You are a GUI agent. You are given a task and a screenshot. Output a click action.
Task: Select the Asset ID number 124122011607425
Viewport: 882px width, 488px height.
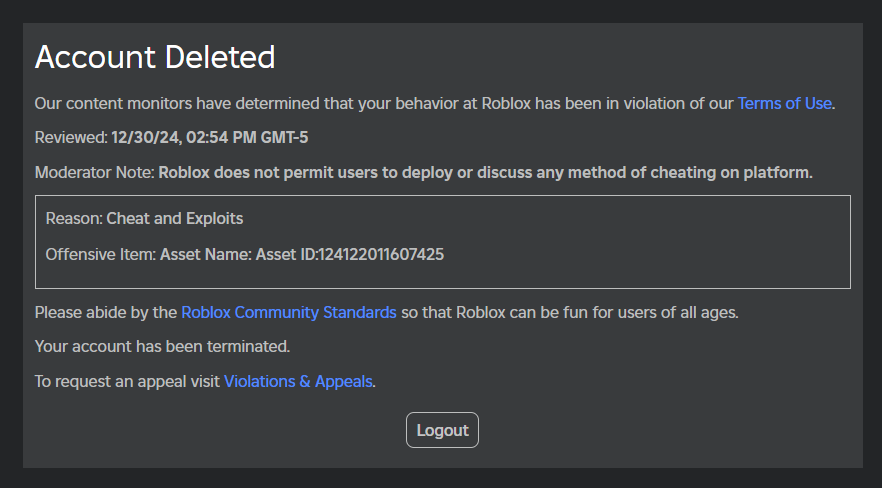pos(380,254)
